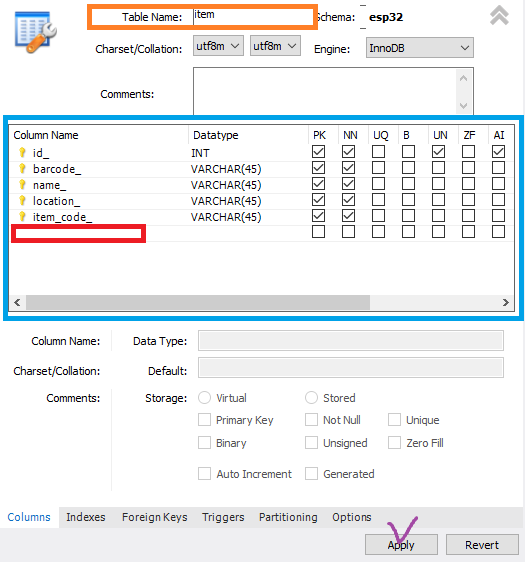This screenshot has width=528, height=566.
Task: Tick the Zero Fill detail checkbox
Action: [394, 443]
